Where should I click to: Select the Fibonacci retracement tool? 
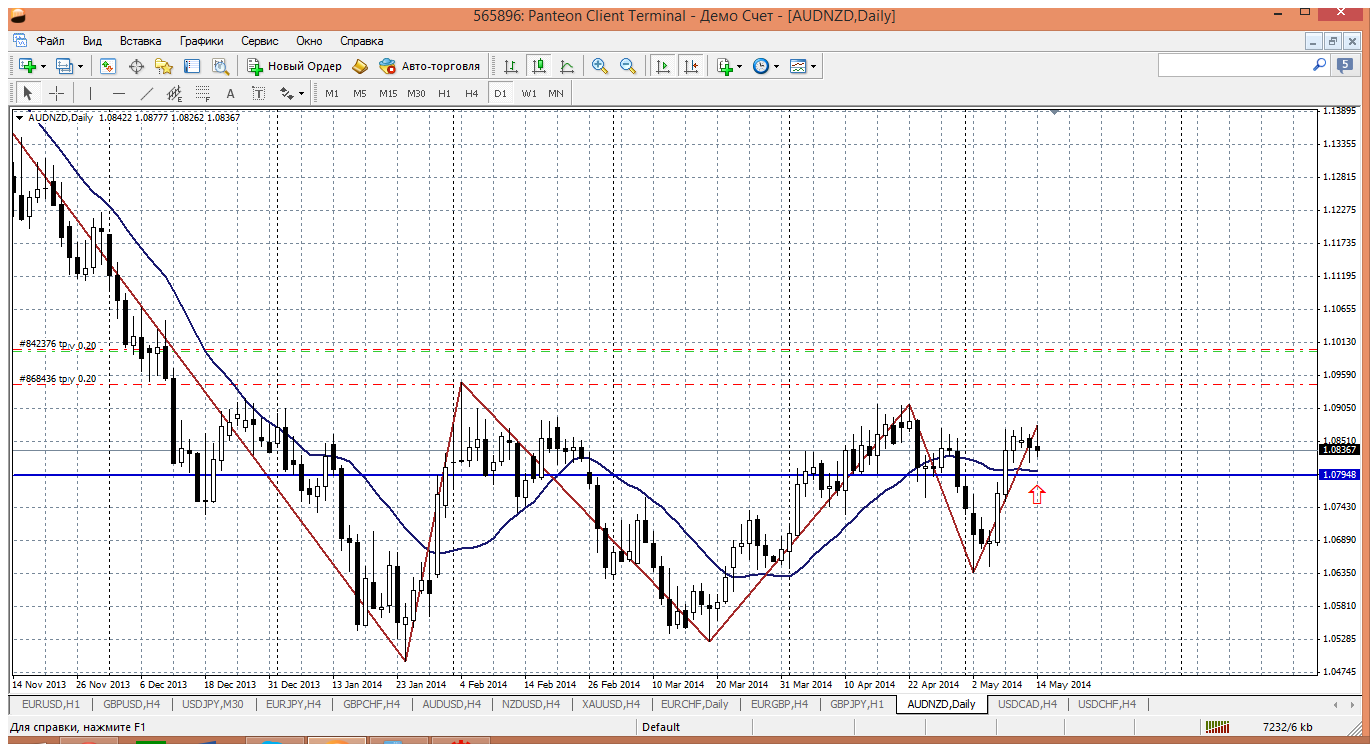203,93
